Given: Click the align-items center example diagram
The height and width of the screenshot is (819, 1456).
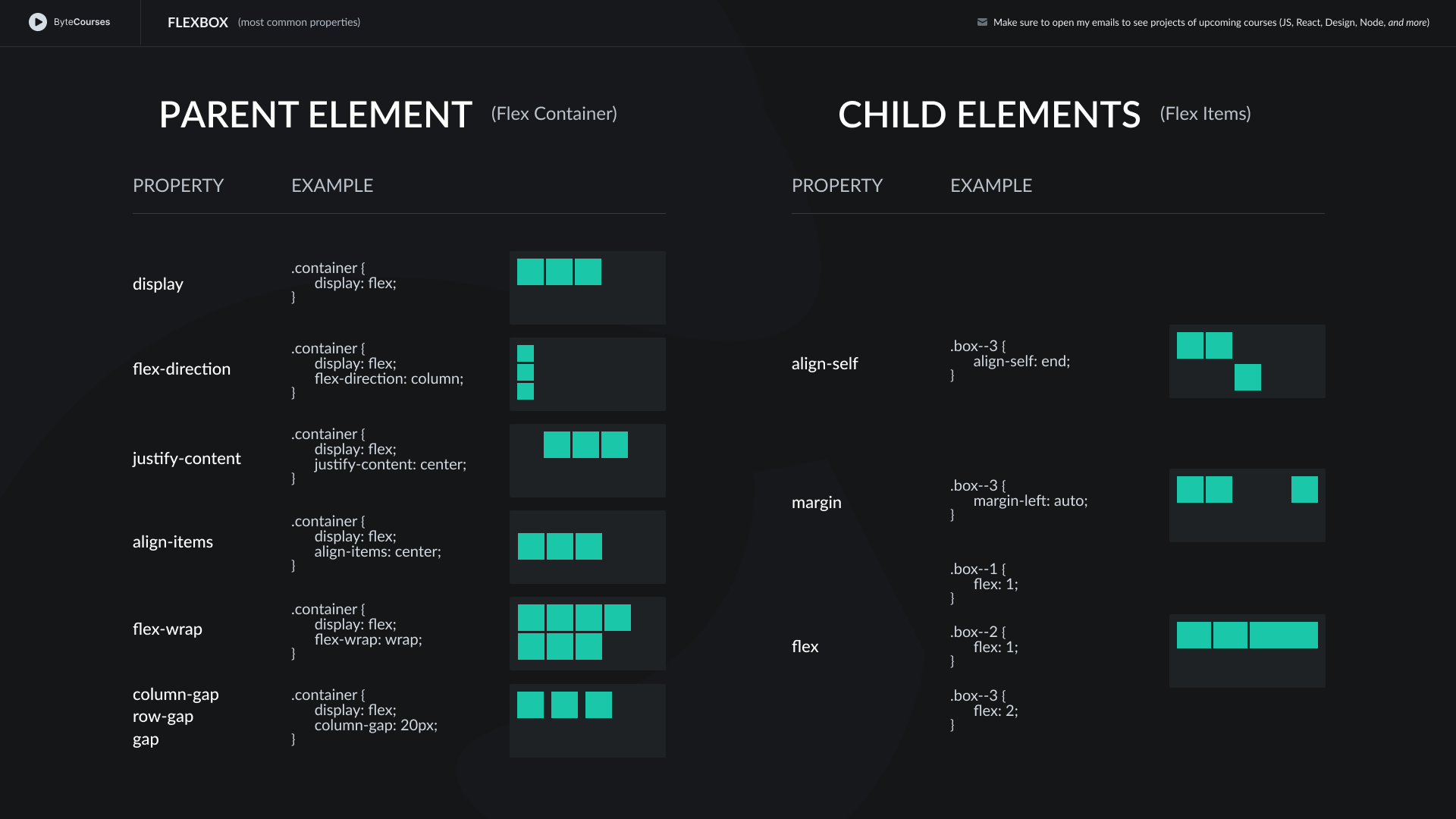Looking at the screenshot, I should click(x=588, y=547).
